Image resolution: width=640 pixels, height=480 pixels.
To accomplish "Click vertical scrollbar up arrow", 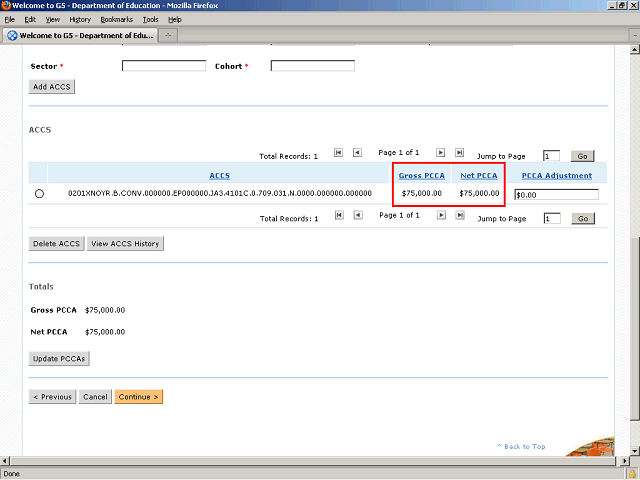I will 635,50.
